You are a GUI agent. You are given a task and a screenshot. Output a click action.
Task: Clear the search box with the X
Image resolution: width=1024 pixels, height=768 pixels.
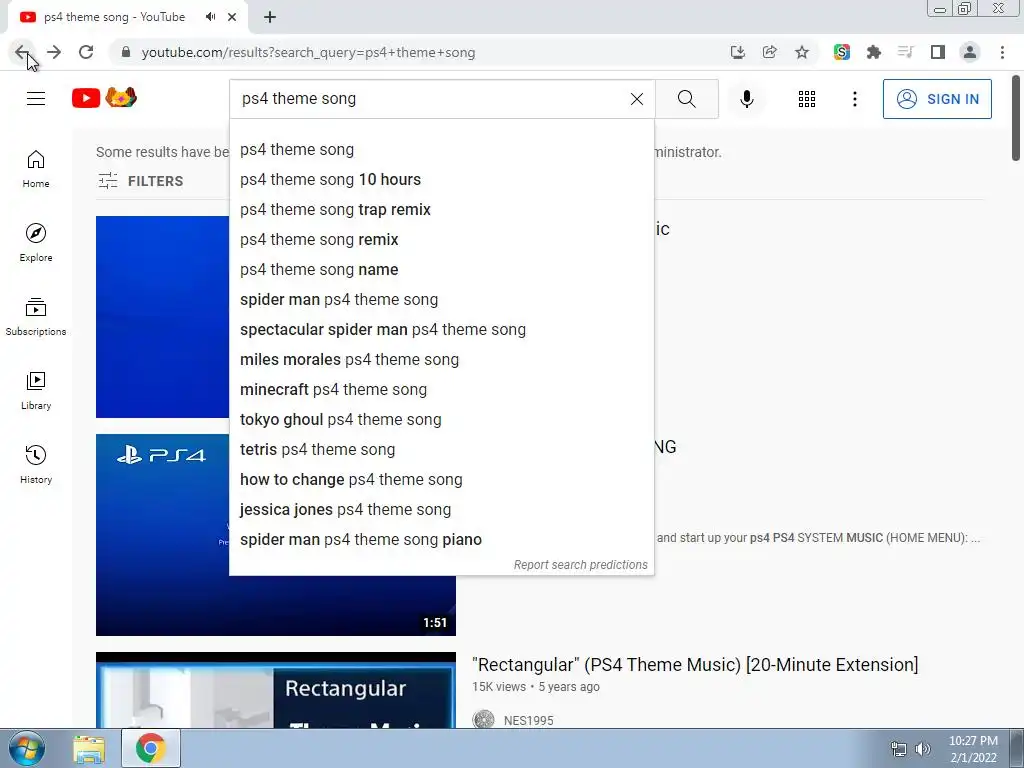(637, 99)
